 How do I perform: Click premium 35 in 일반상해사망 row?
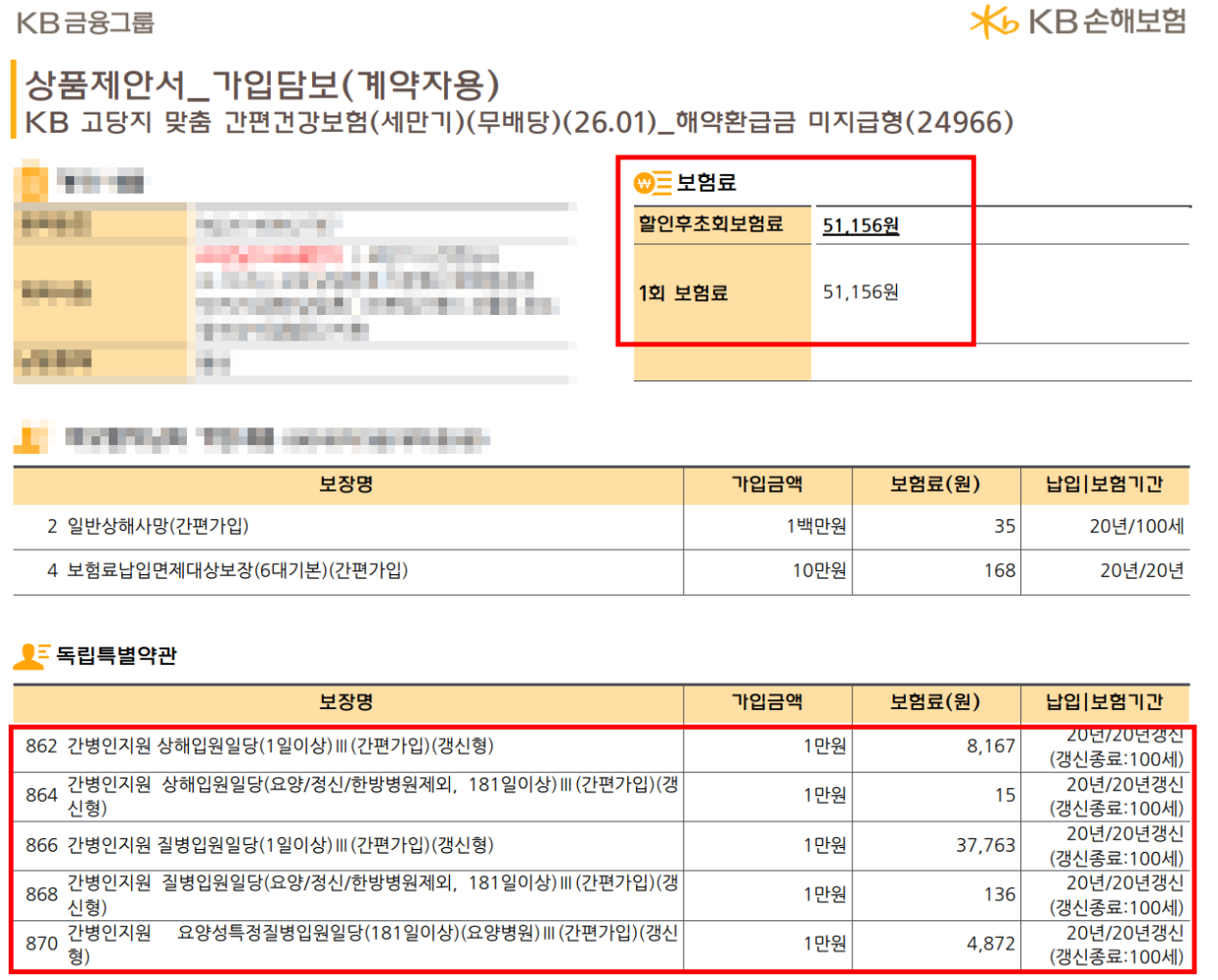(x=1005, y=526)
